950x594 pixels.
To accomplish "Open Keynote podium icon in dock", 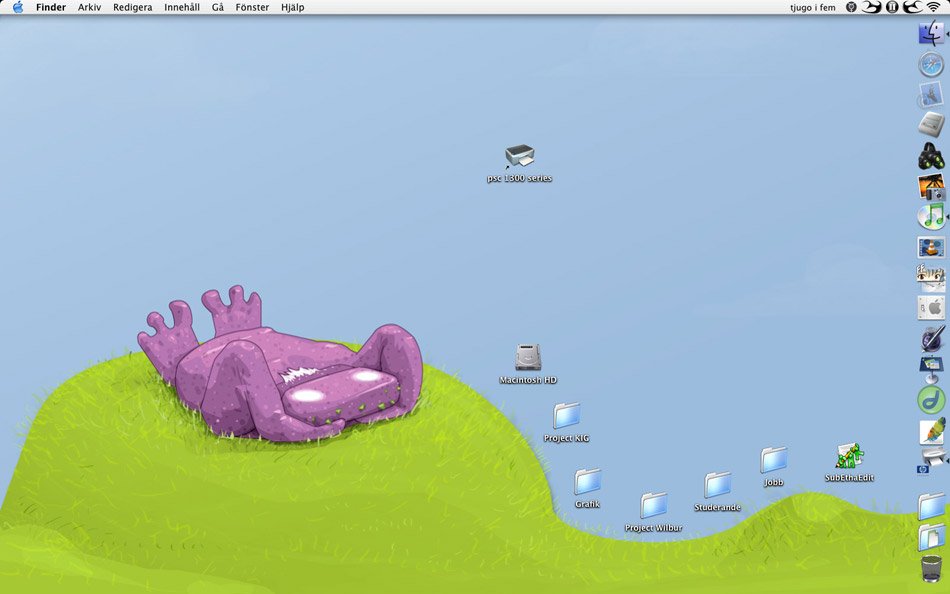I will [931, 369].
